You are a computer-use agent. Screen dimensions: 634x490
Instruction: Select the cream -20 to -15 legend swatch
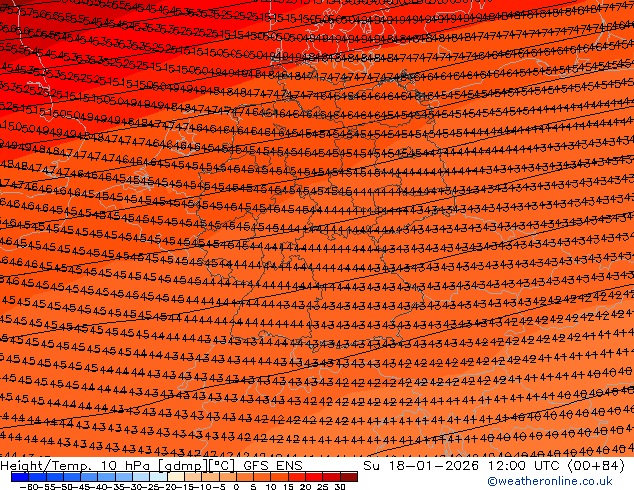tap(176, 477)
